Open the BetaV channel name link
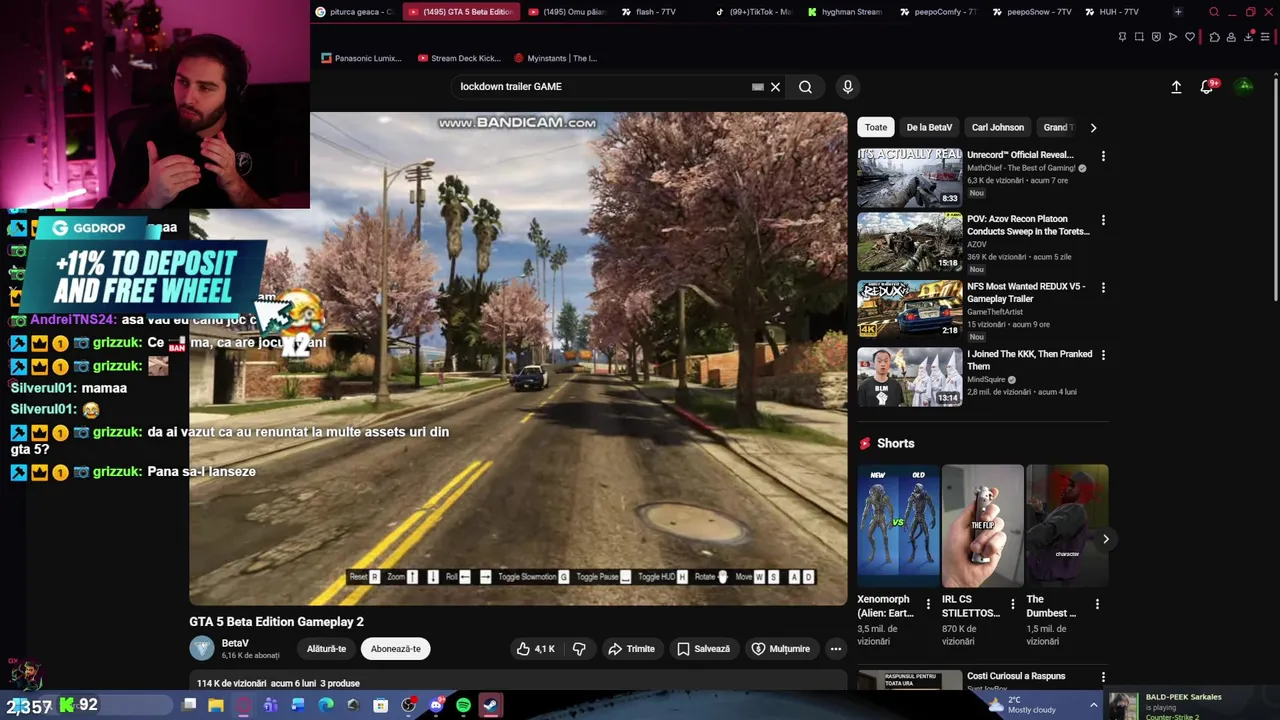 235,643
